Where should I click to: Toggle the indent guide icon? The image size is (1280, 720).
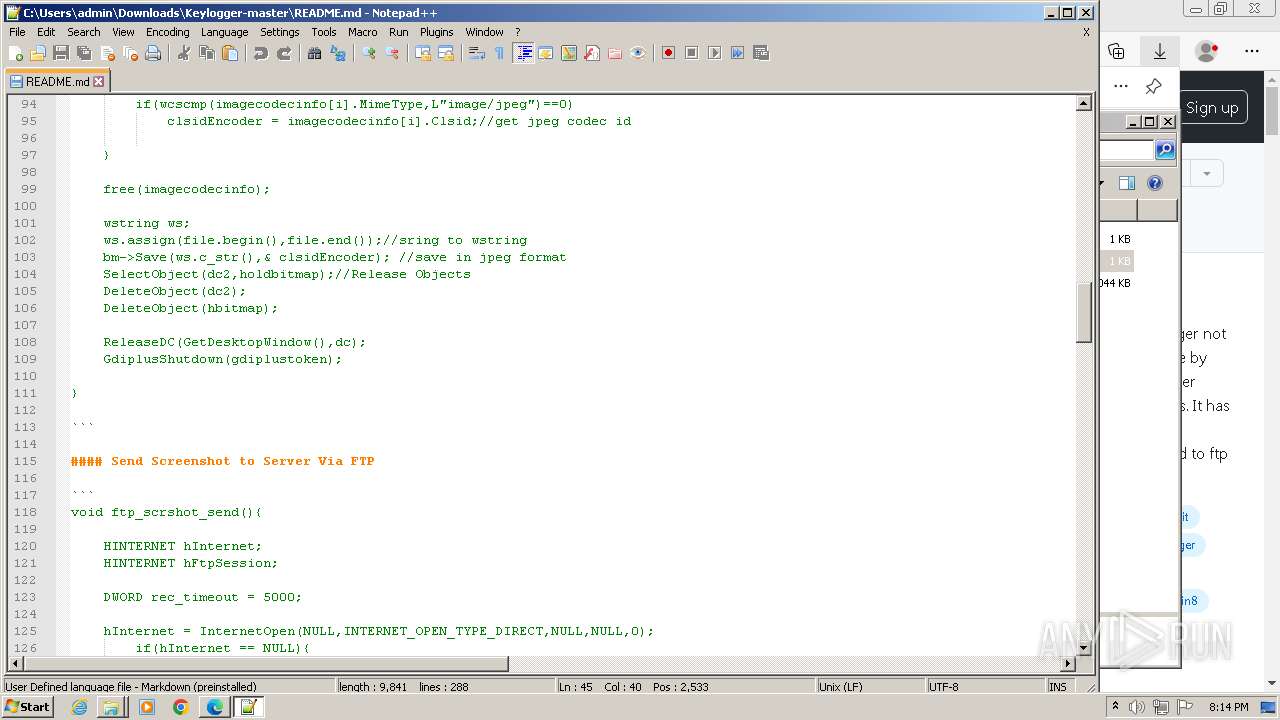coord(523,53)
